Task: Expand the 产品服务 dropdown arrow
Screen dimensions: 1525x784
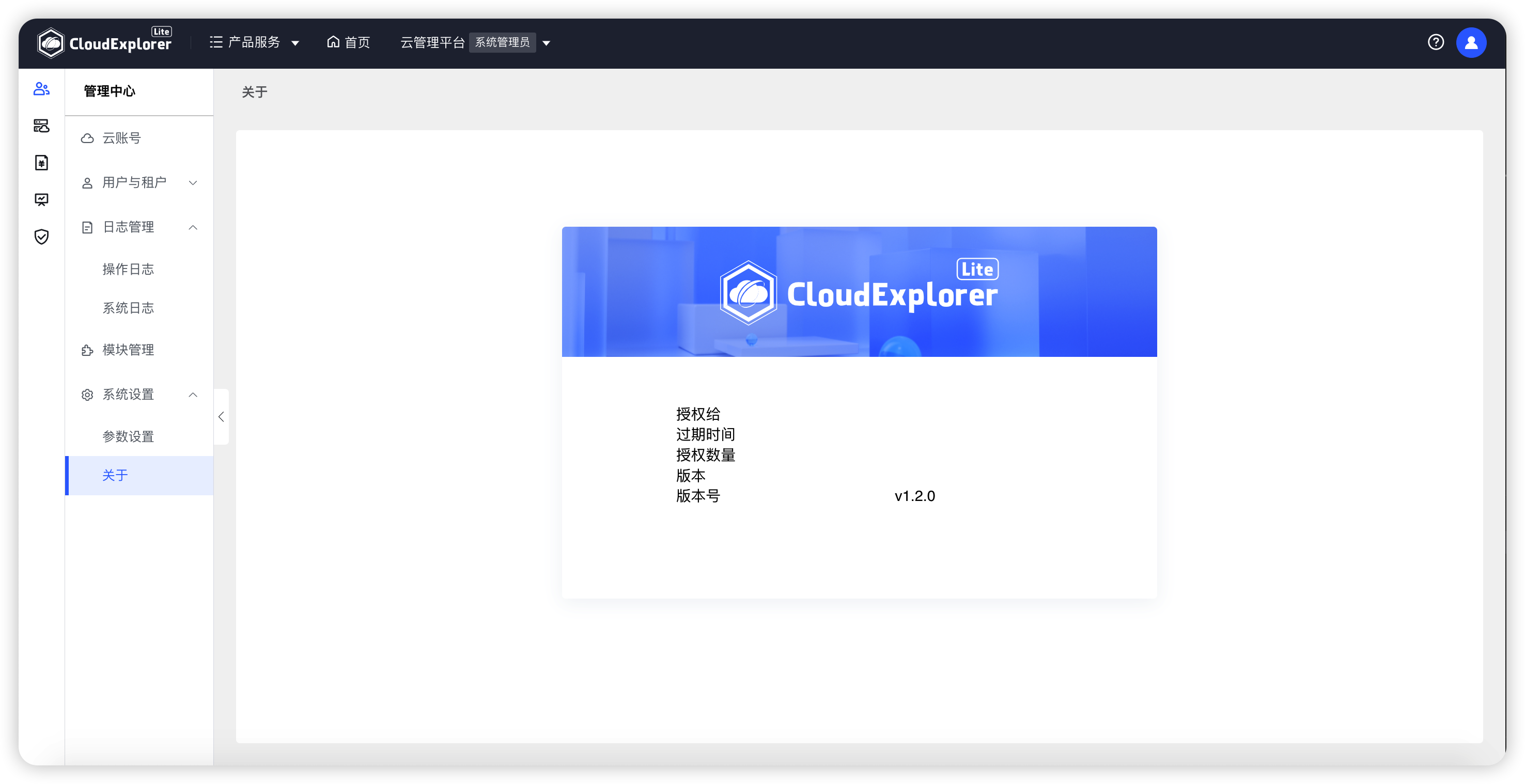Action: (x=295, y=43)
